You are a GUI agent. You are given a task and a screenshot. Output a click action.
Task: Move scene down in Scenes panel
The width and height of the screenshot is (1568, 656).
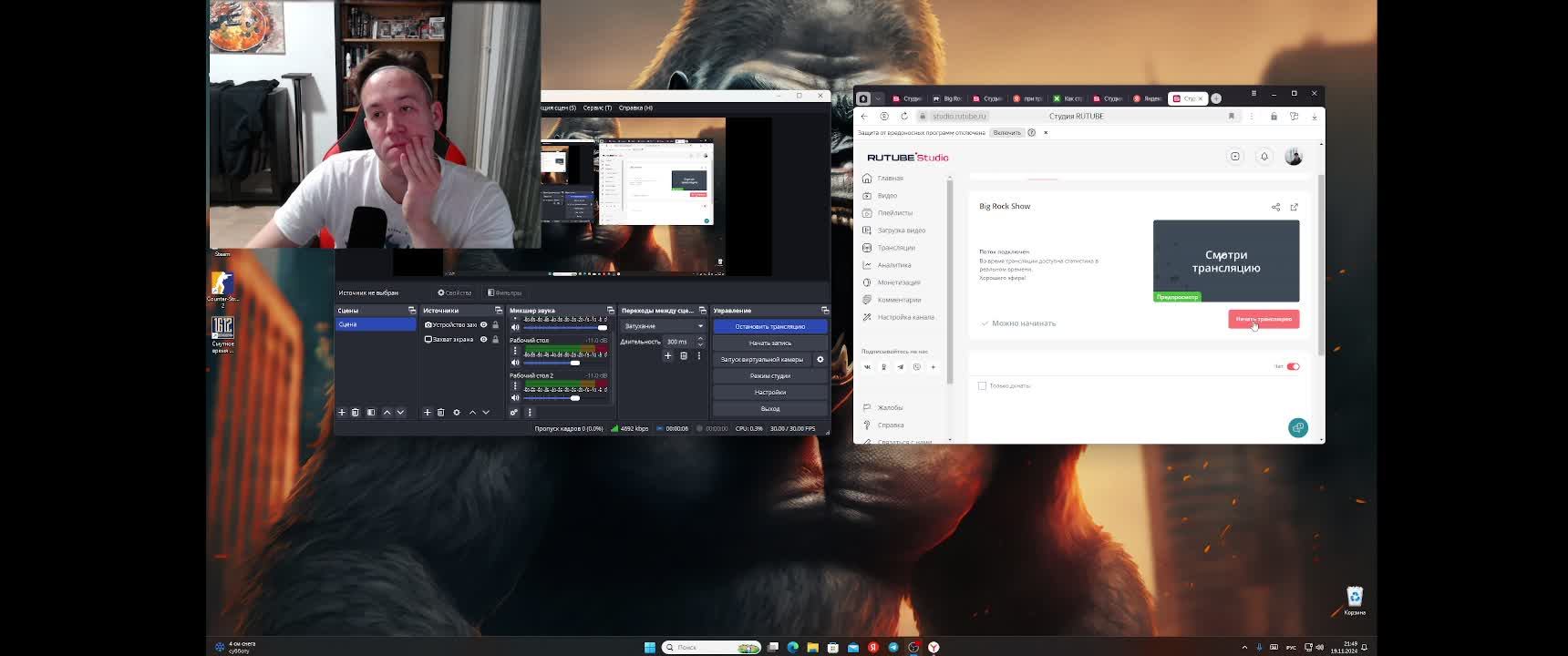click(400, 412)
